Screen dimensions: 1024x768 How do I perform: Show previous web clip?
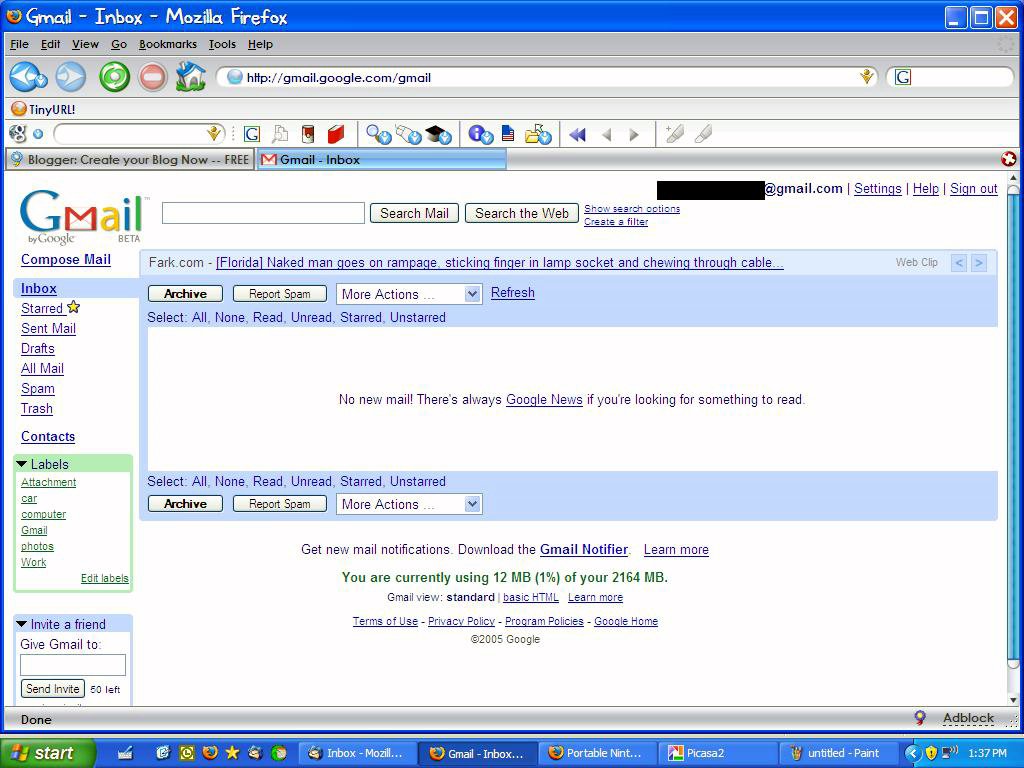pos(959,263)
